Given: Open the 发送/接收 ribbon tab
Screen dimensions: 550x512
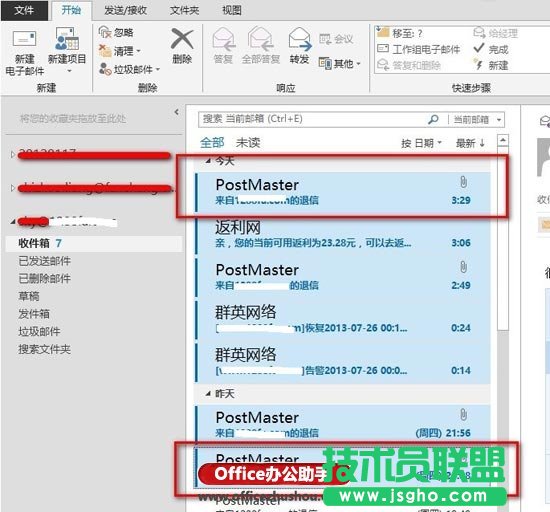Looking at the screenshot, I should [x=125, y=11].
